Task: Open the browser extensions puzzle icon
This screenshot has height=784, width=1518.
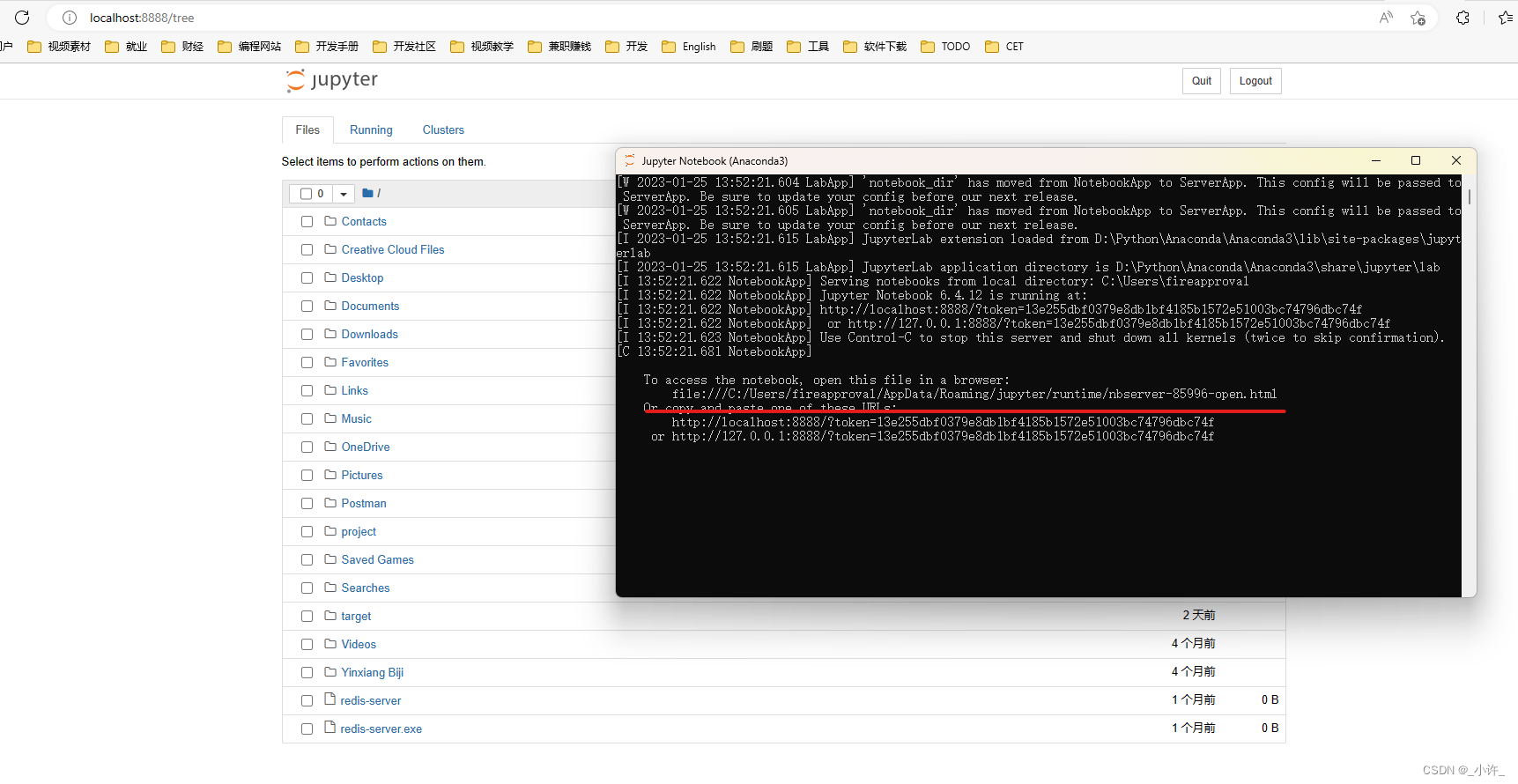Action: [x=1462, y=18]
